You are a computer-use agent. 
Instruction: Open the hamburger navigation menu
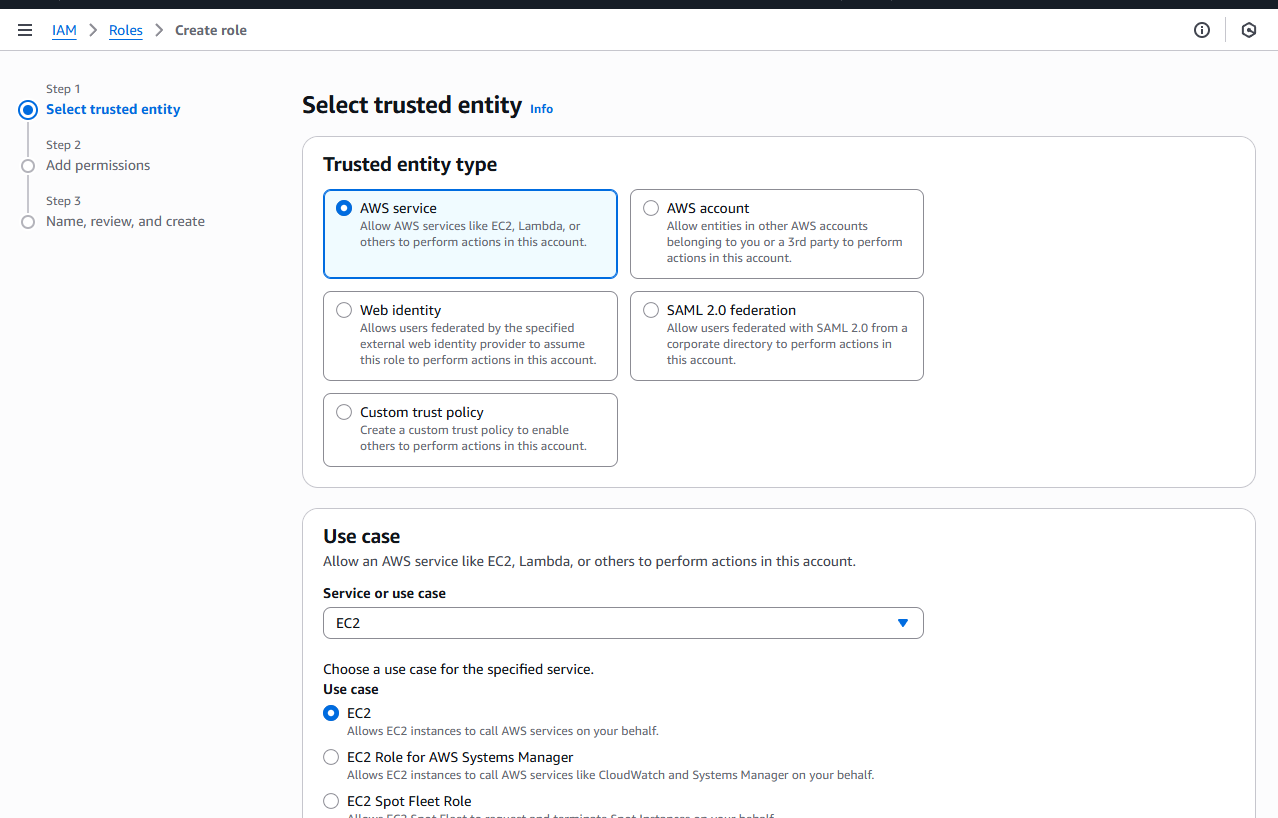point(25,30)
